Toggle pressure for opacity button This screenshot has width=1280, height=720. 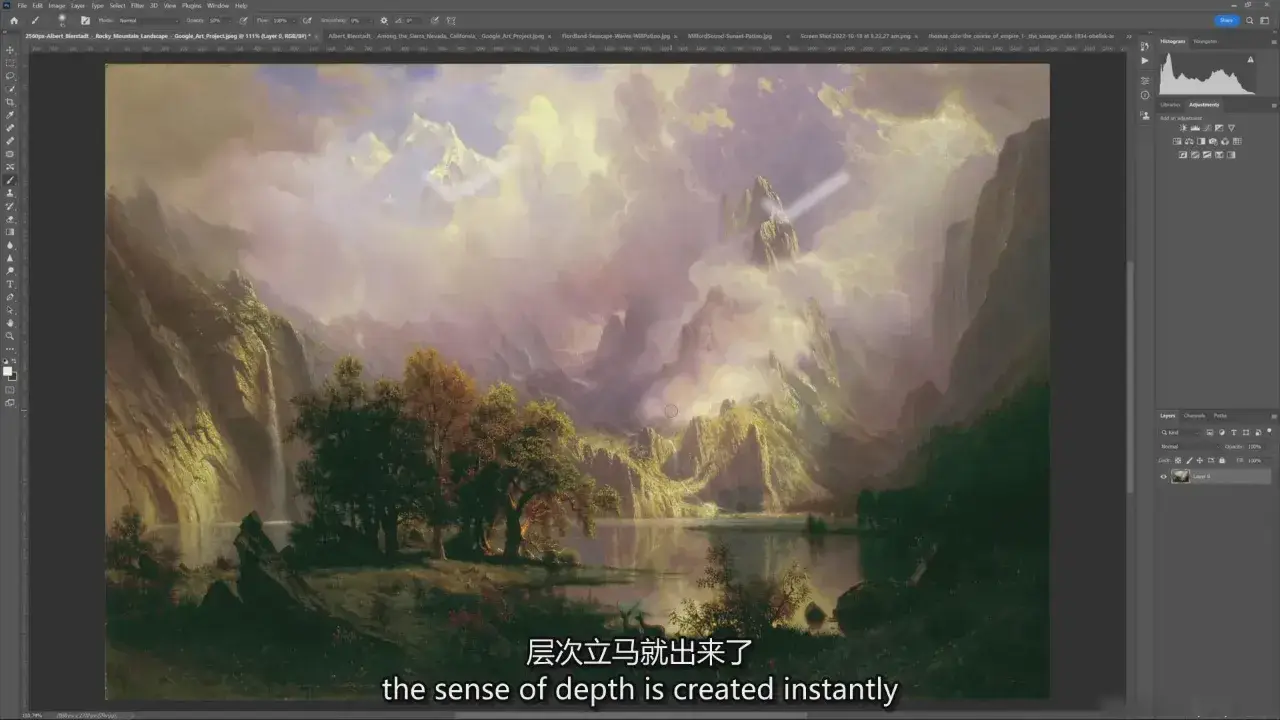point(243,20)
